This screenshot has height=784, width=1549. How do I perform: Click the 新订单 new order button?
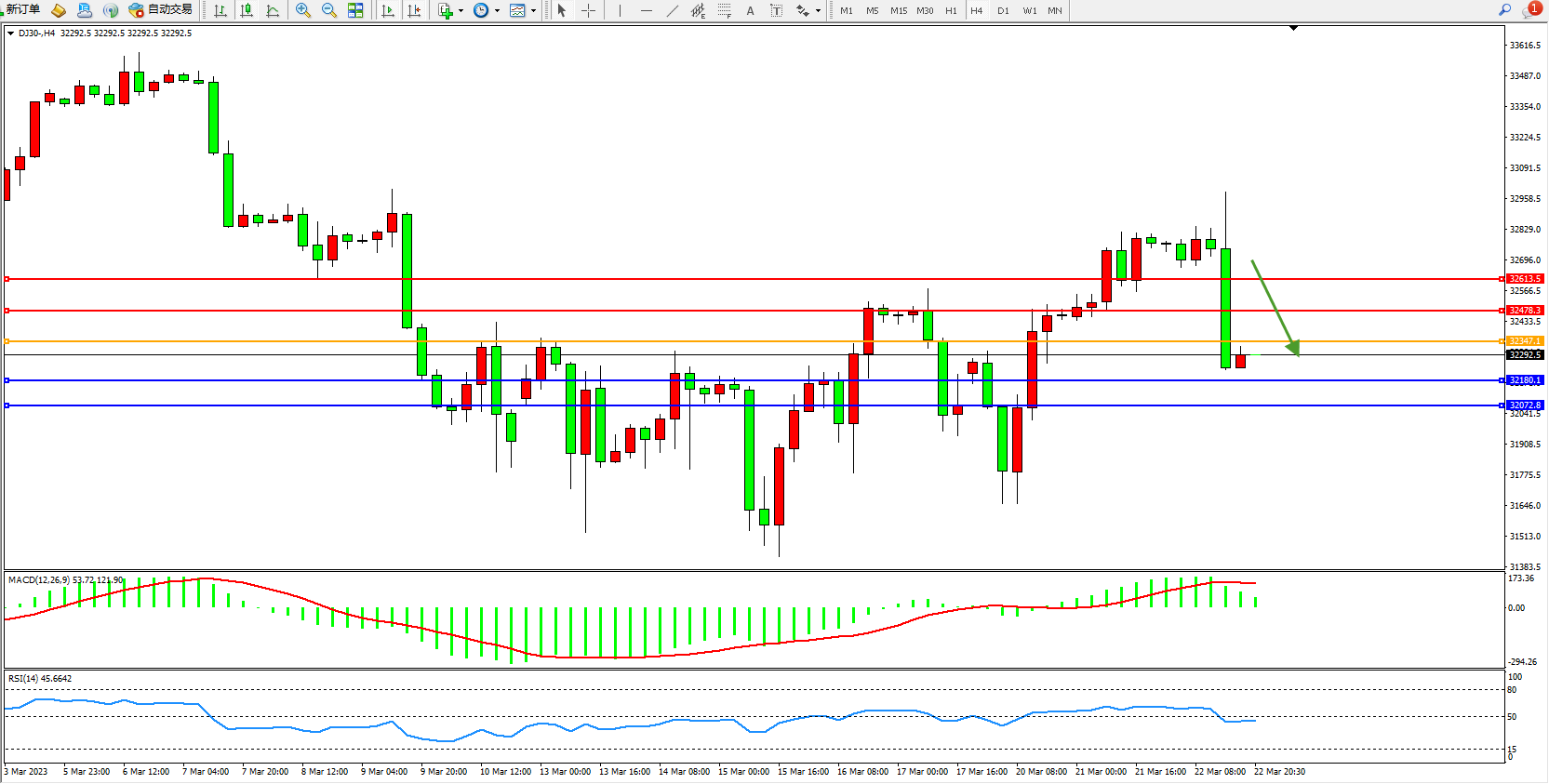point(22,10)
